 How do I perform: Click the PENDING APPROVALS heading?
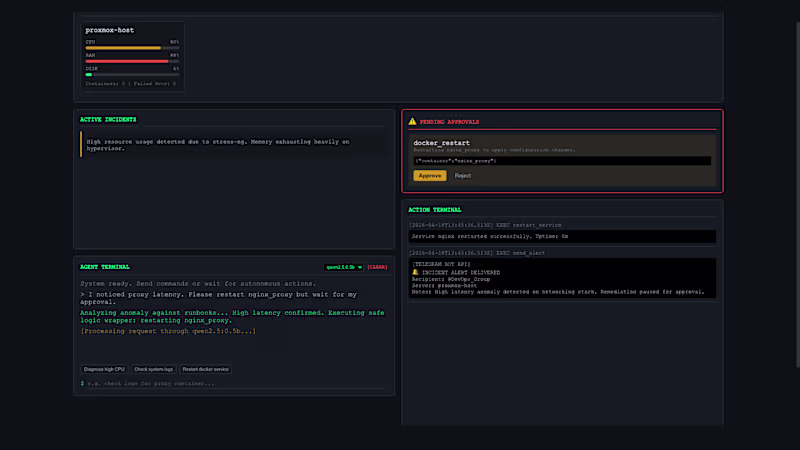point(449,122)
